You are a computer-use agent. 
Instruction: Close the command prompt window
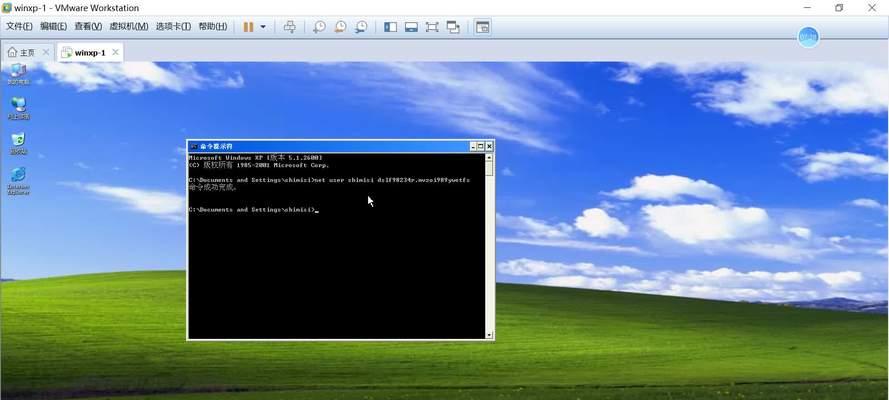coord(489,146)
